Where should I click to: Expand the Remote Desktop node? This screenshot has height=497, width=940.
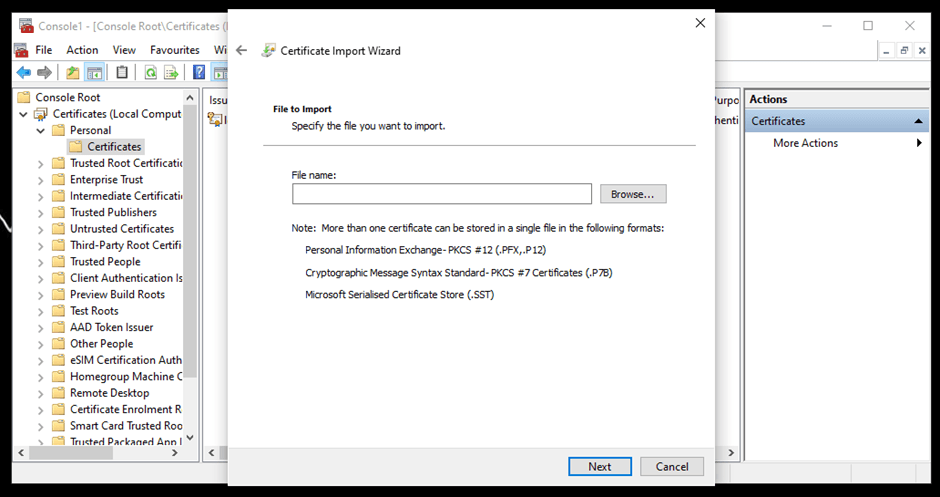coord(41,393)
